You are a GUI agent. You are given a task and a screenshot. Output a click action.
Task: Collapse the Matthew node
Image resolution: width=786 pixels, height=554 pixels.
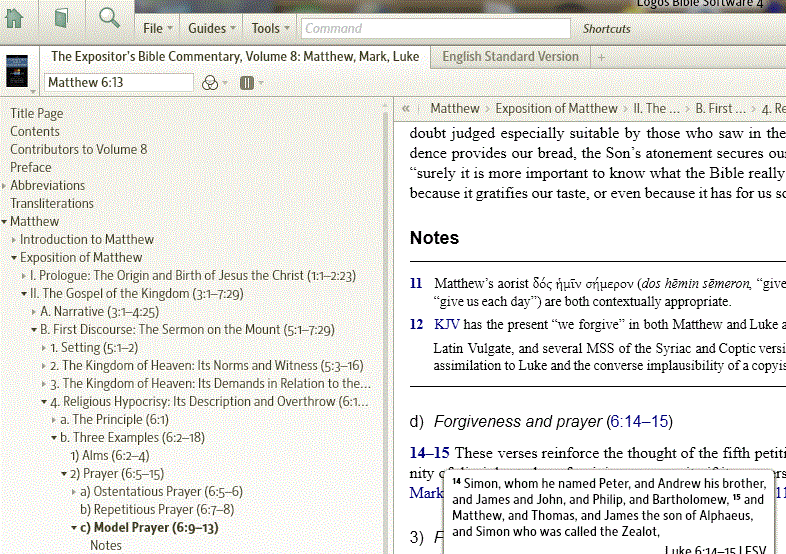[x=4, y=222]
